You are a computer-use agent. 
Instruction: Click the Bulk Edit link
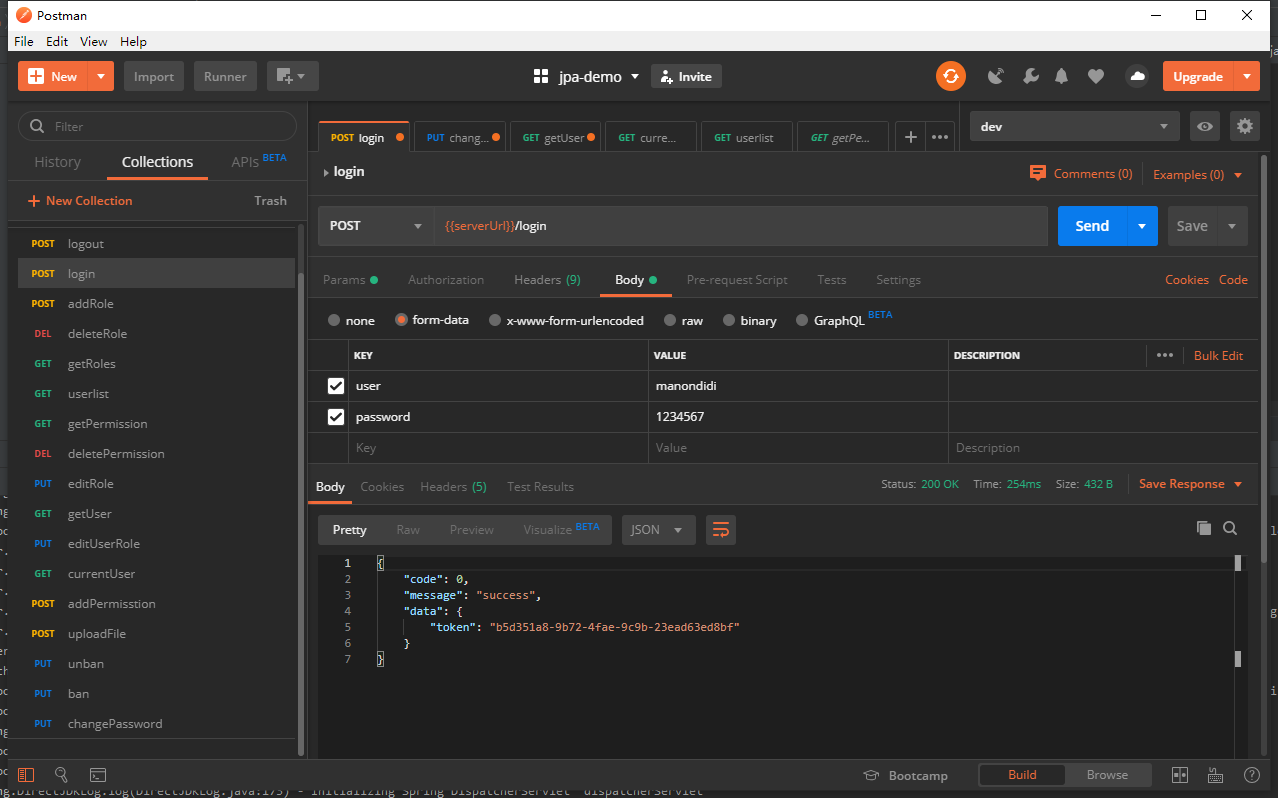point(1219,355)
